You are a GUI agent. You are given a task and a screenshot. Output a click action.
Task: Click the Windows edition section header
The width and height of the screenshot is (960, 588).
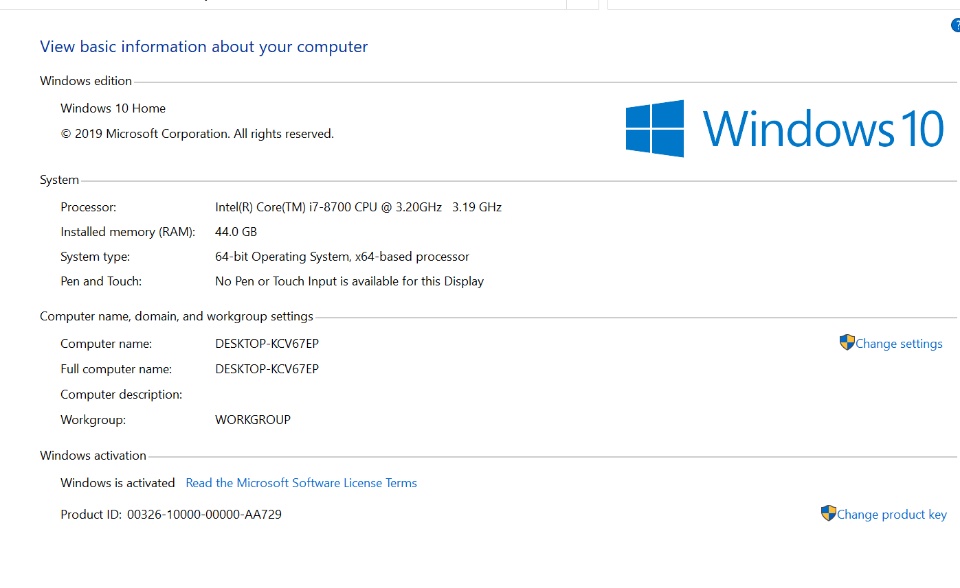click(86, 81)
